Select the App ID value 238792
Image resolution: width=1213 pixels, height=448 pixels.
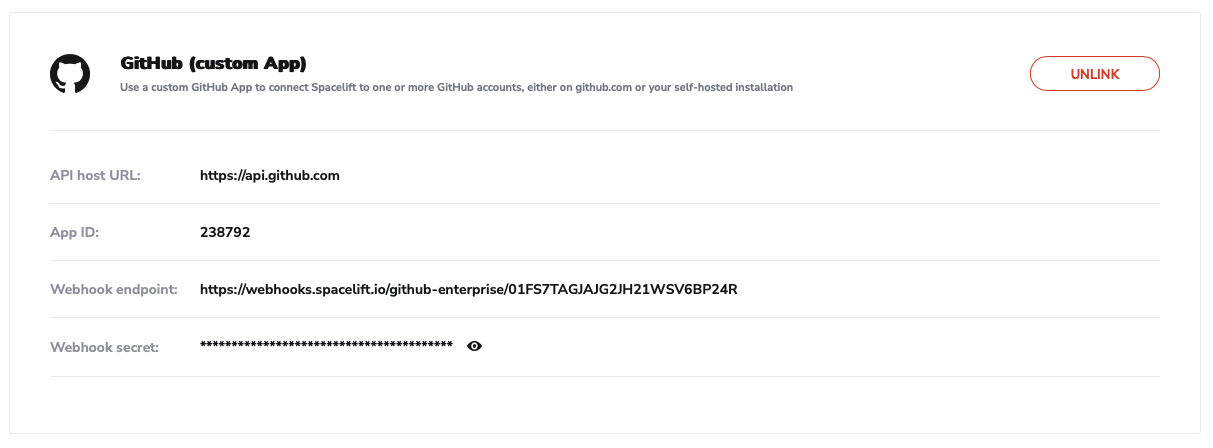click(225, 232)
